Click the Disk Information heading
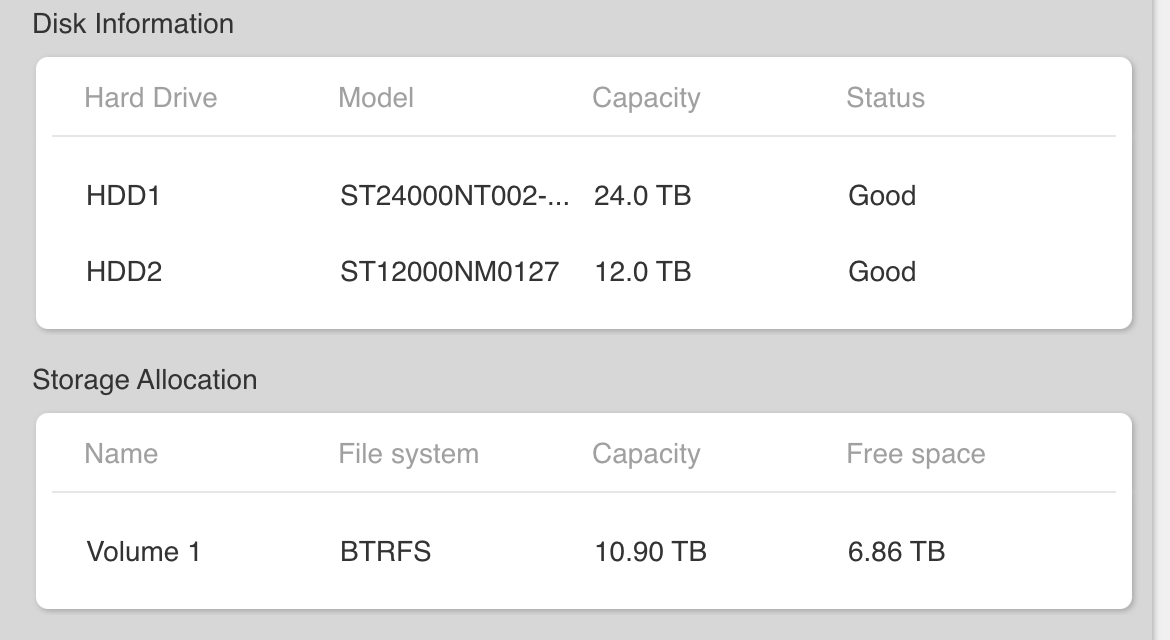1170x640 pixels. pyautogui.click(x=133, y=24)
